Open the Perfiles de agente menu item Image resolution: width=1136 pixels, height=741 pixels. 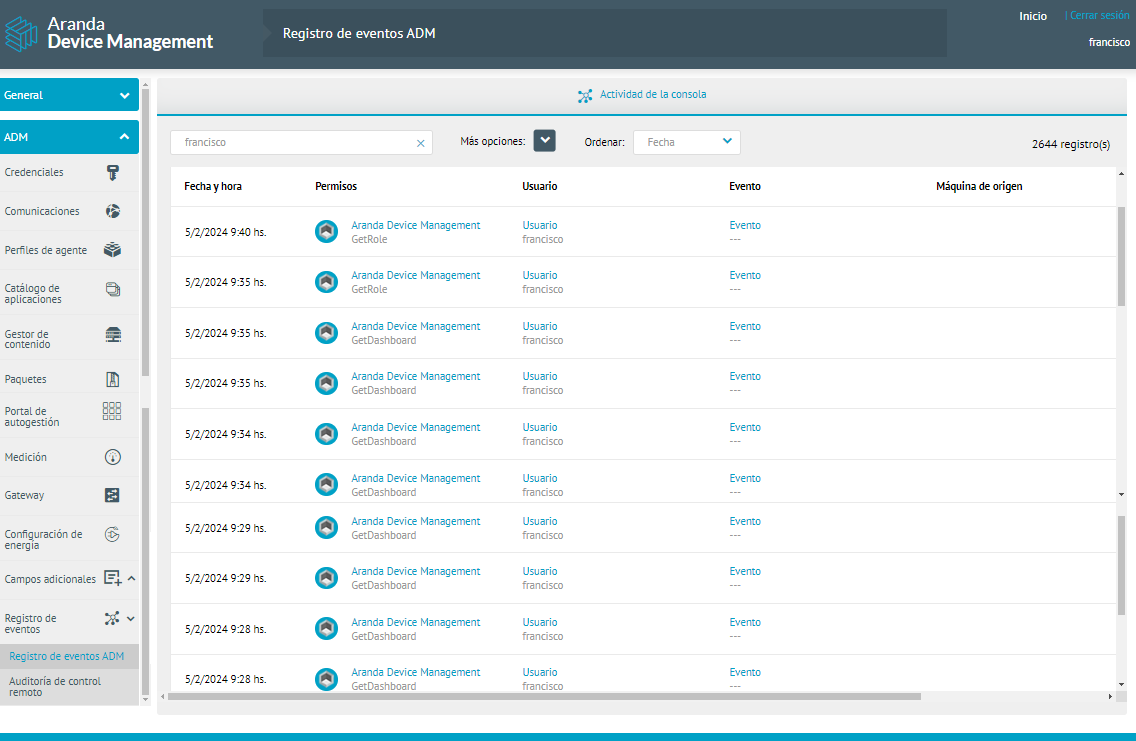(69, 250)
